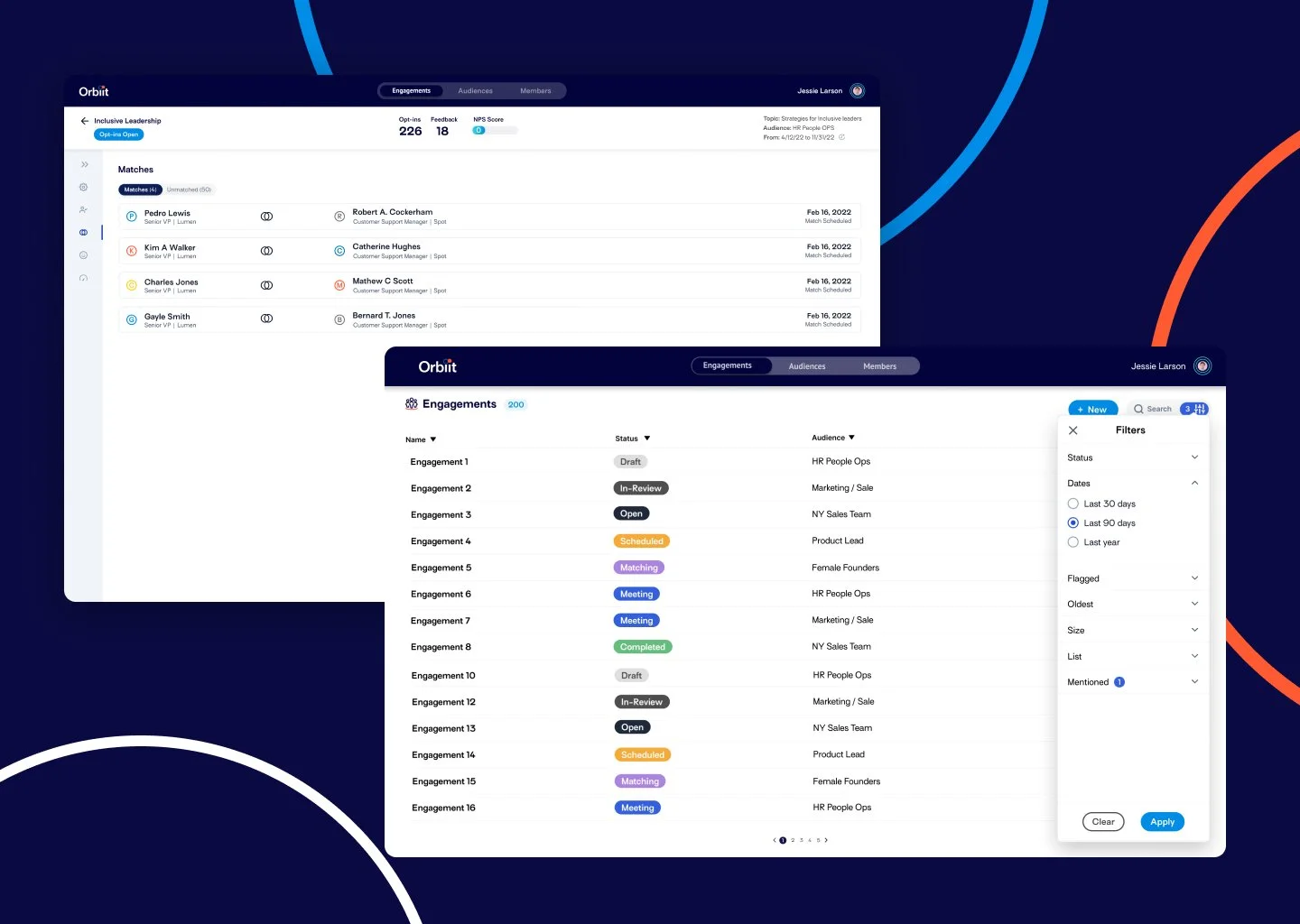Expand the Size filter section
This screenshot has width=1300, height=924.
[x=1194, y=630]
